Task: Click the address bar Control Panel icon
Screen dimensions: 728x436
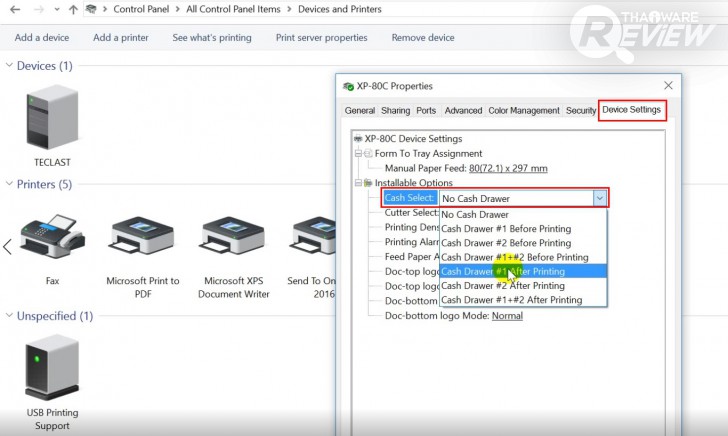Action: pyautogui.click(x=91, y=9)
